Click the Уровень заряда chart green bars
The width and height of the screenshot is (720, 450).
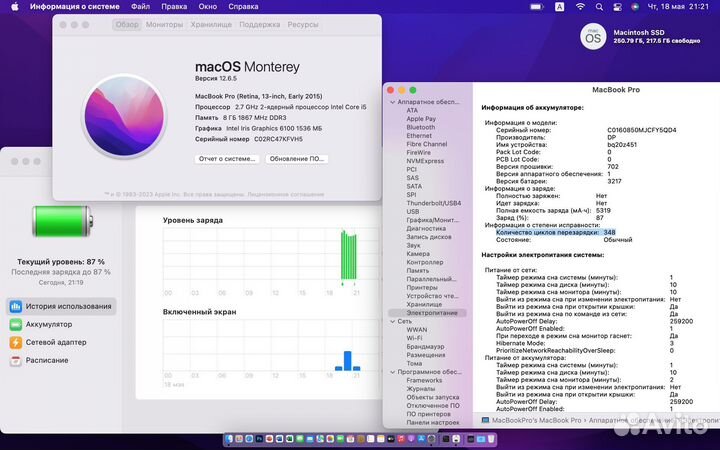(x=349, y=255)
